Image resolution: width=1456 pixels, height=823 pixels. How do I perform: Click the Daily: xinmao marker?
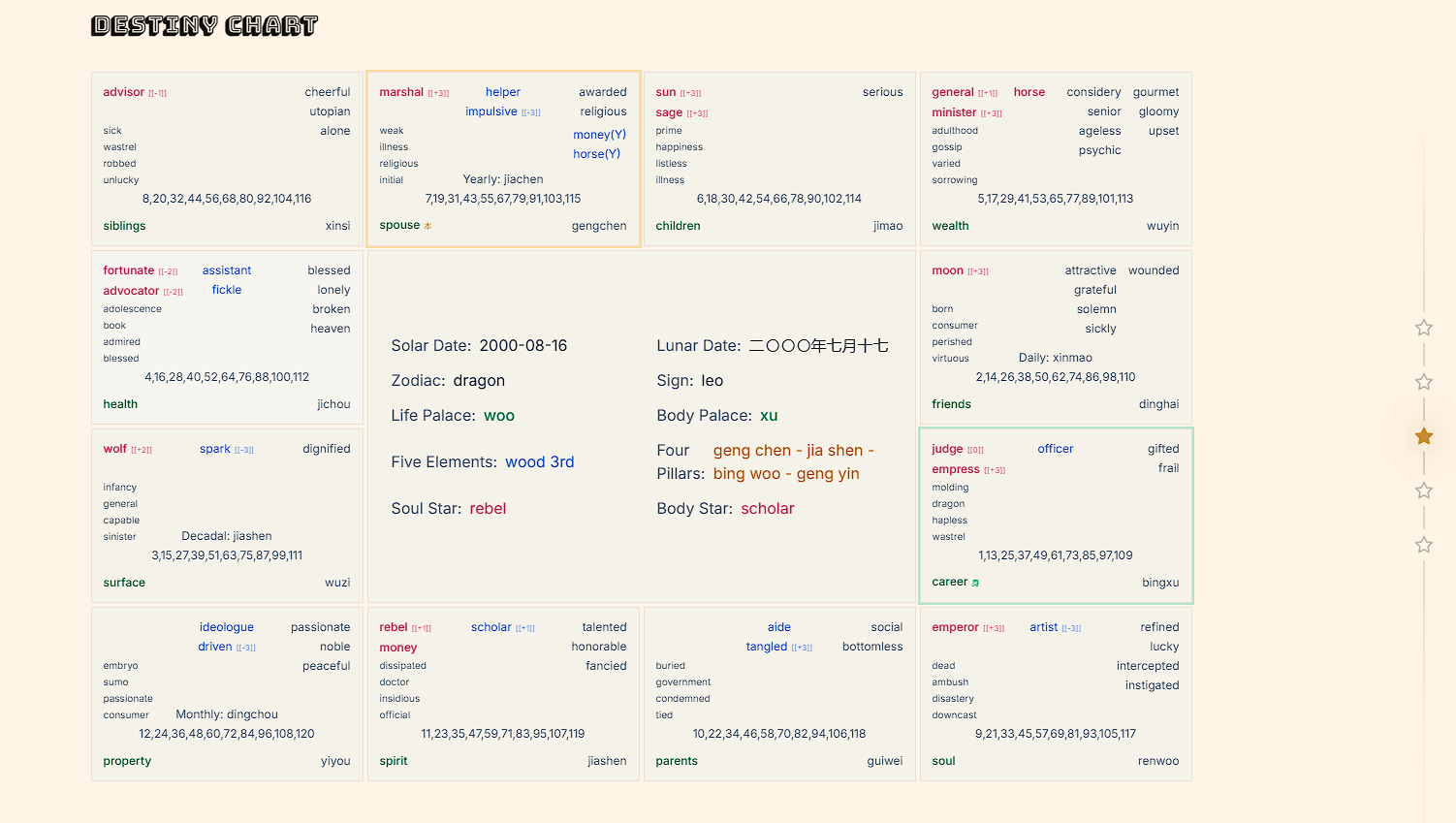[x=1056, y=358]
